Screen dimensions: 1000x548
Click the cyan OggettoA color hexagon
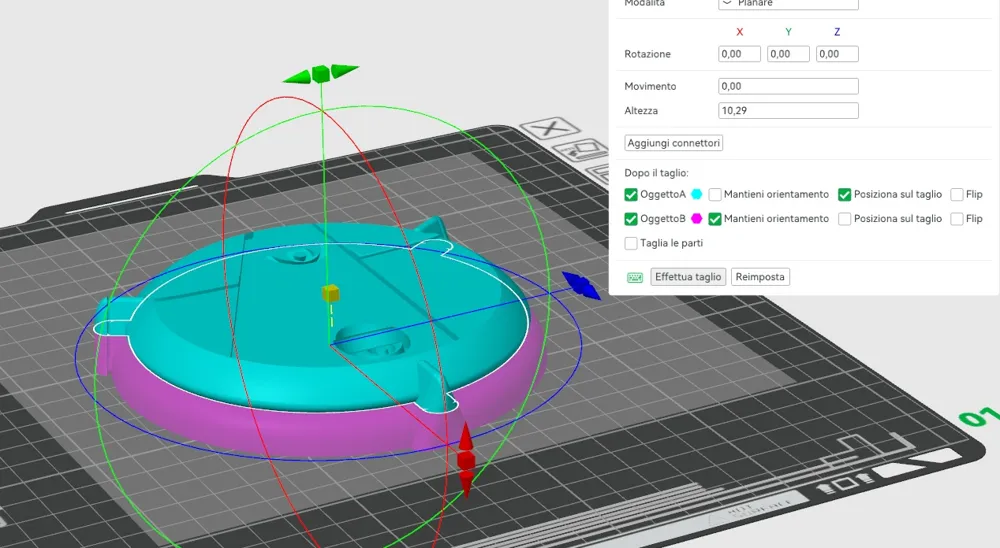click(697, 194)
